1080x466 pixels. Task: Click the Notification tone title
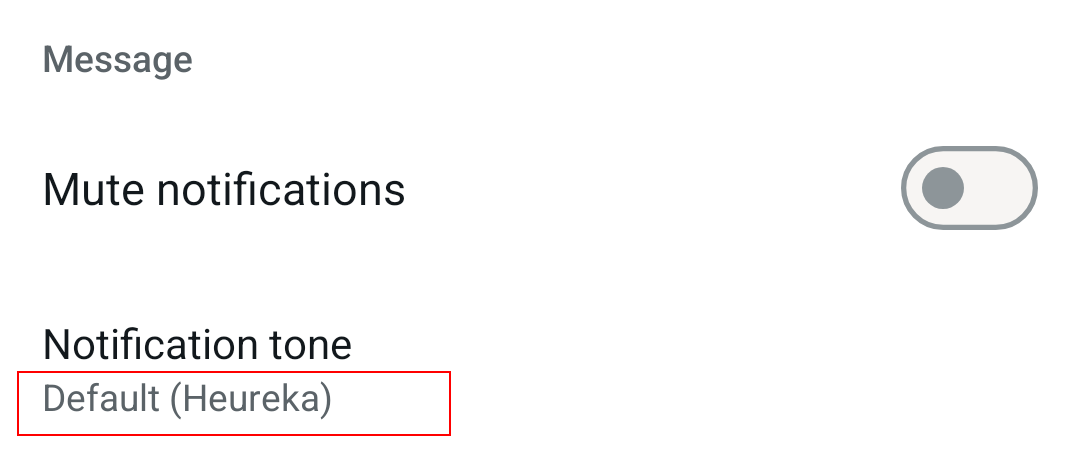tap(197, 346)
